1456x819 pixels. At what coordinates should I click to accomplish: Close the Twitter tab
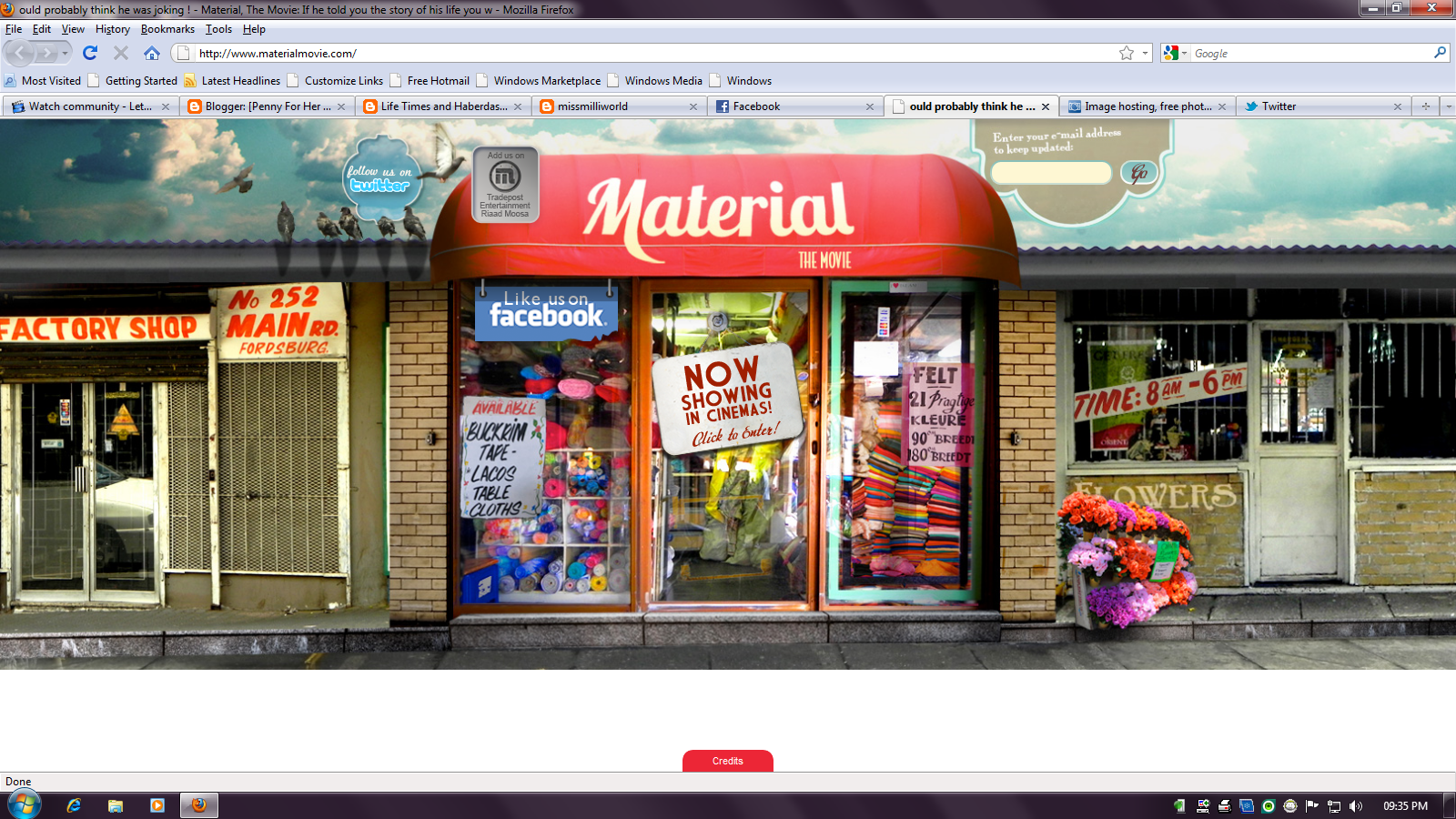(1397, 106)
